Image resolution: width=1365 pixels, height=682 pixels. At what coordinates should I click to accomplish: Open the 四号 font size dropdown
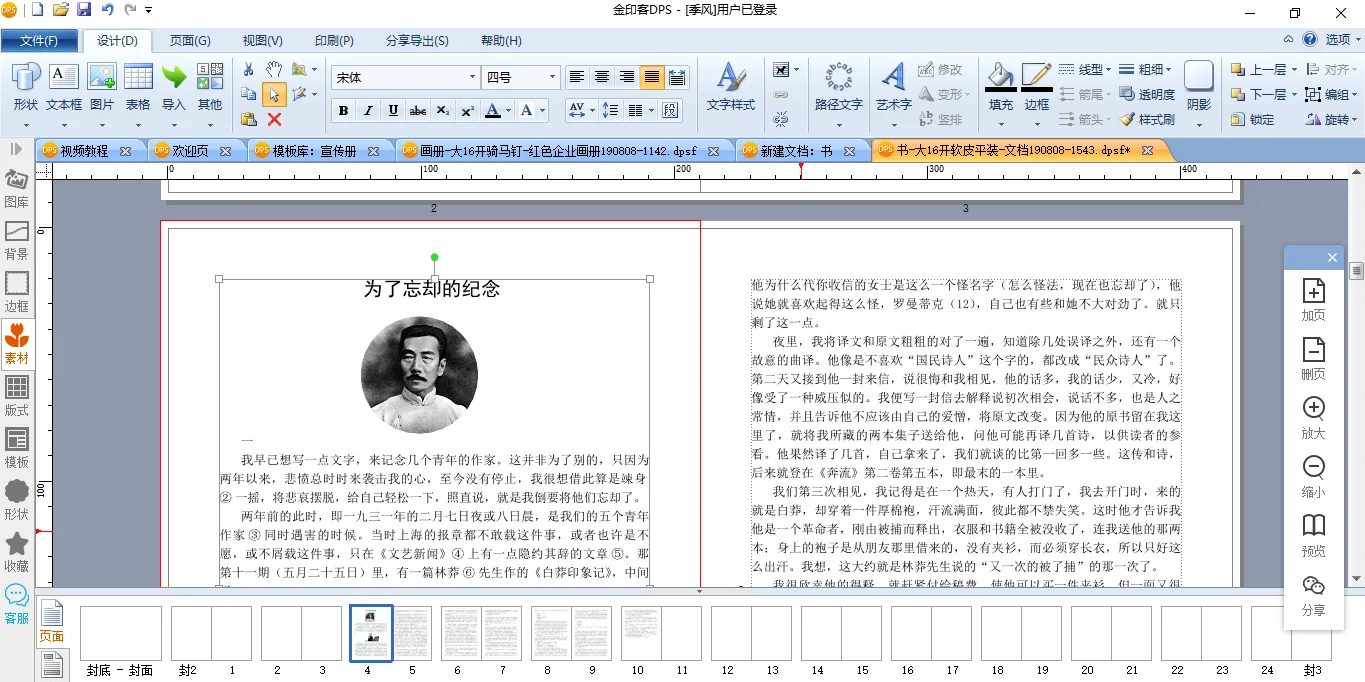point(552,77)
